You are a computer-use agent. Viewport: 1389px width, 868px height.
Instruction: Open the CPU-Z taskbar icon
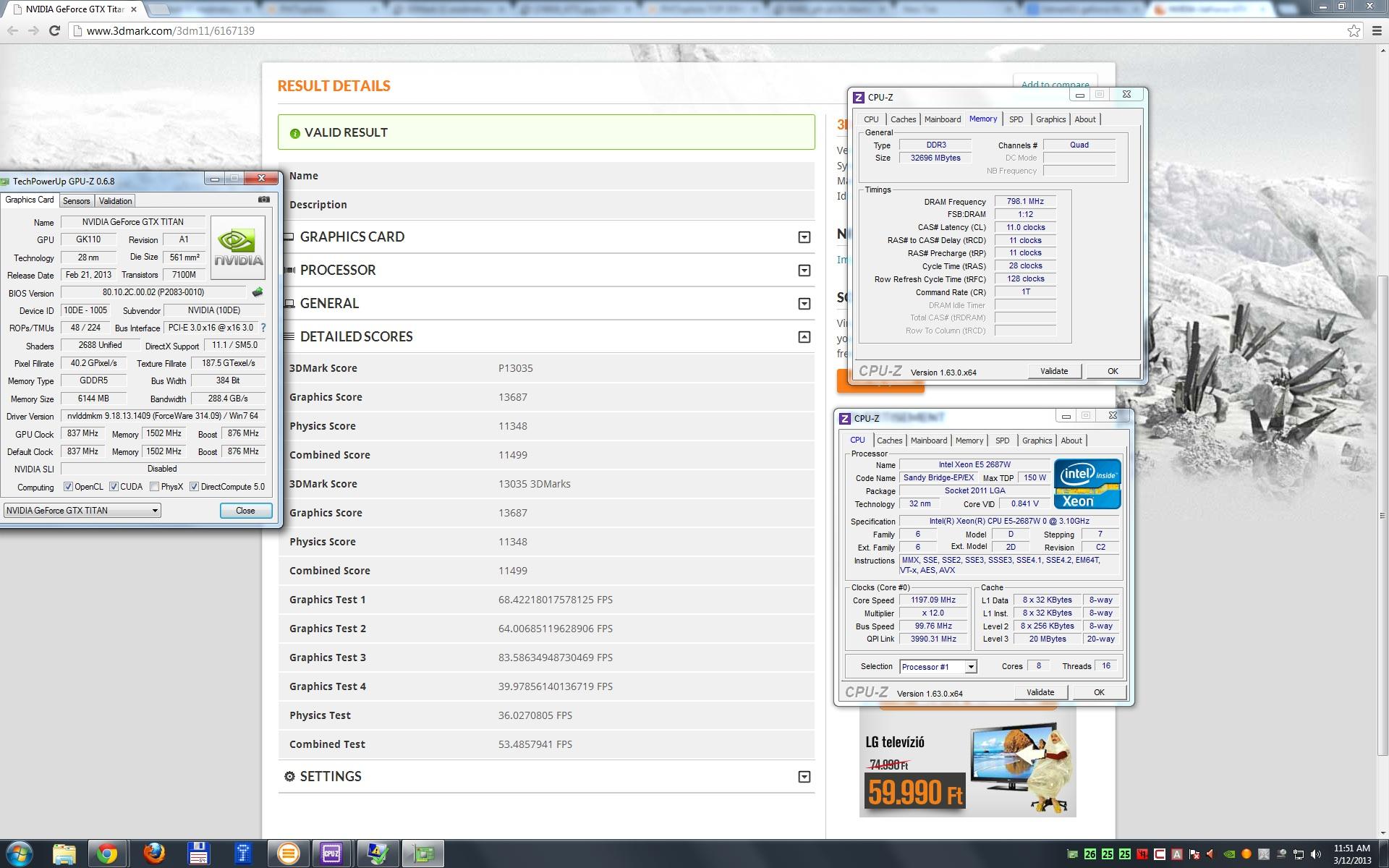click(x=331, y=854)
